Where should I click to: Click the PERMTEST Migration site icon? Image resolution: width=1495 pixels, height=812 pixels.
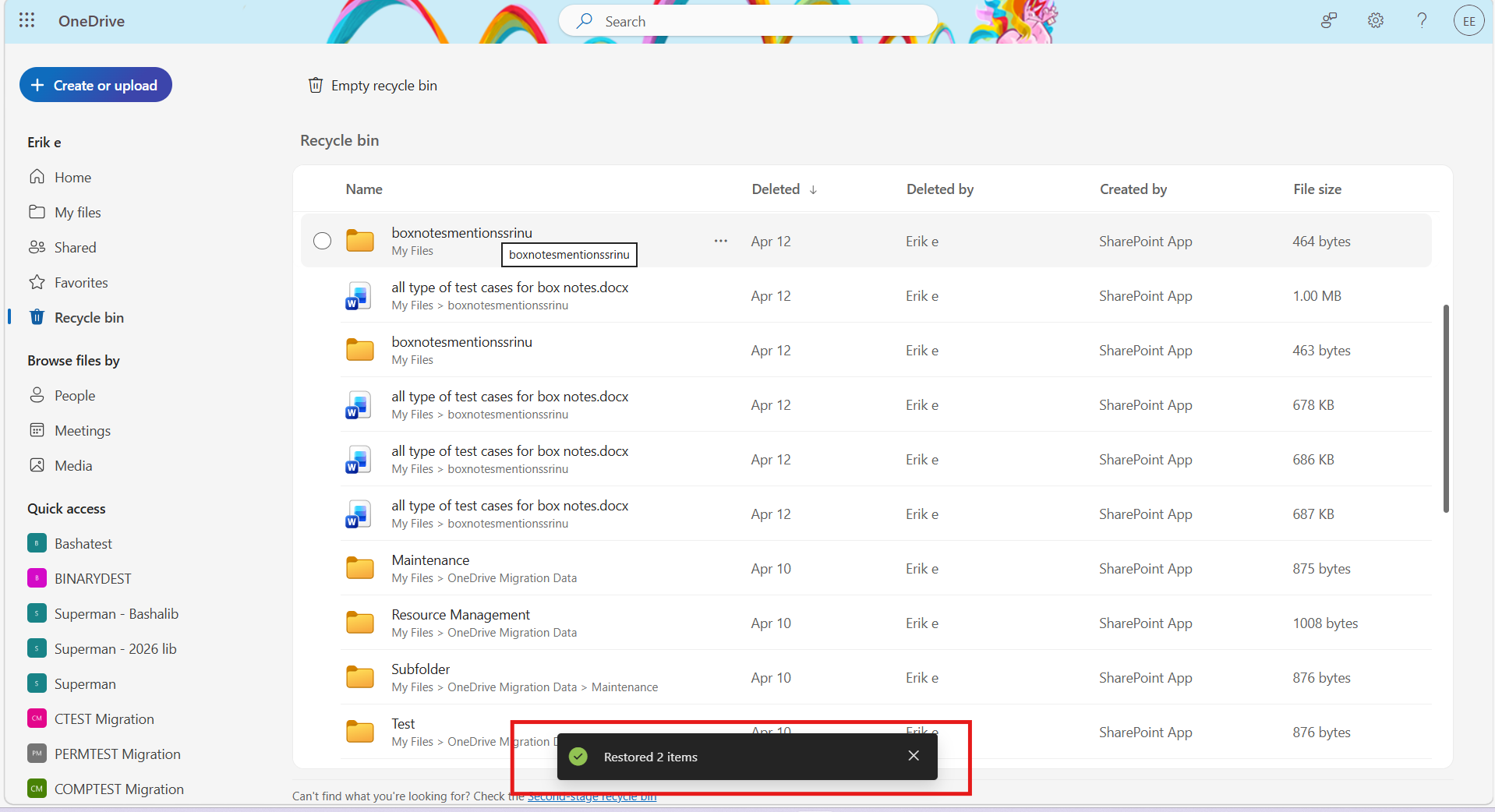(37, 754)
